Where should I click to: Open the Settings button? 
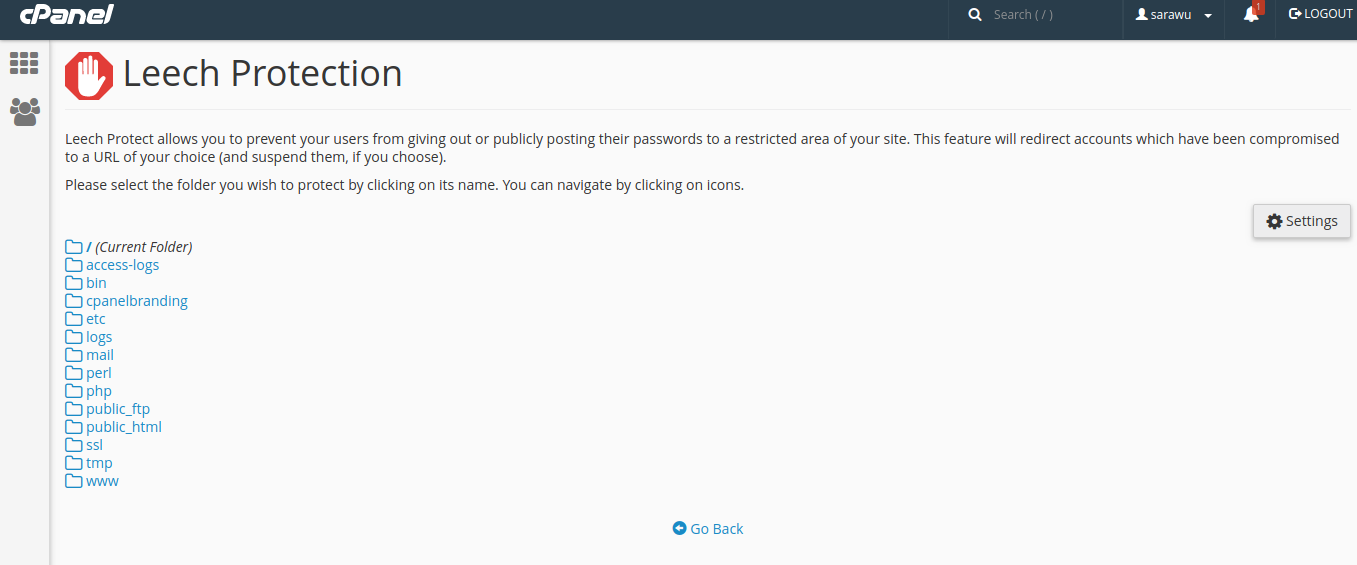coord(1301,221)
